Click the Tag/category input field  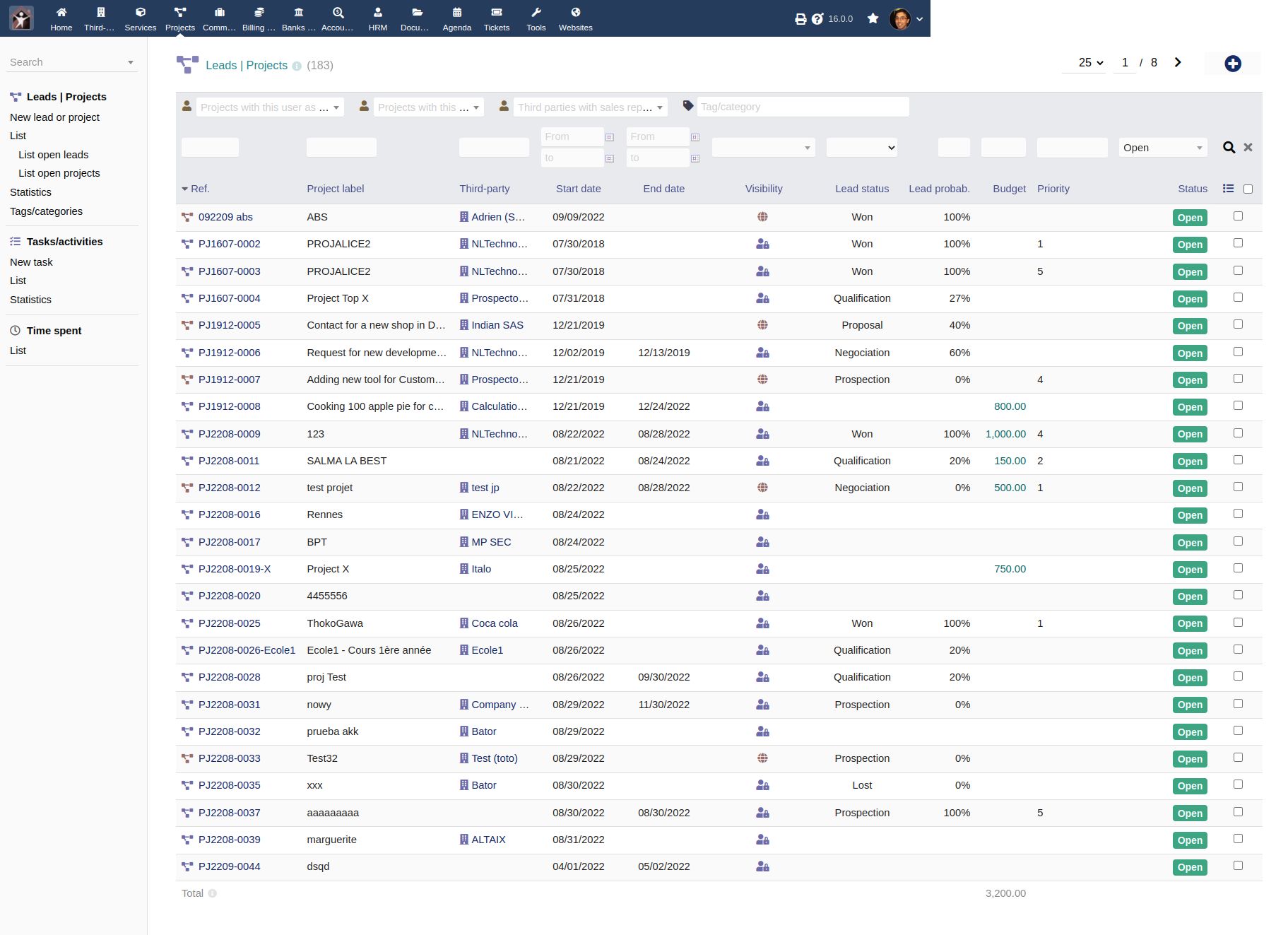(x=802, y=107)
